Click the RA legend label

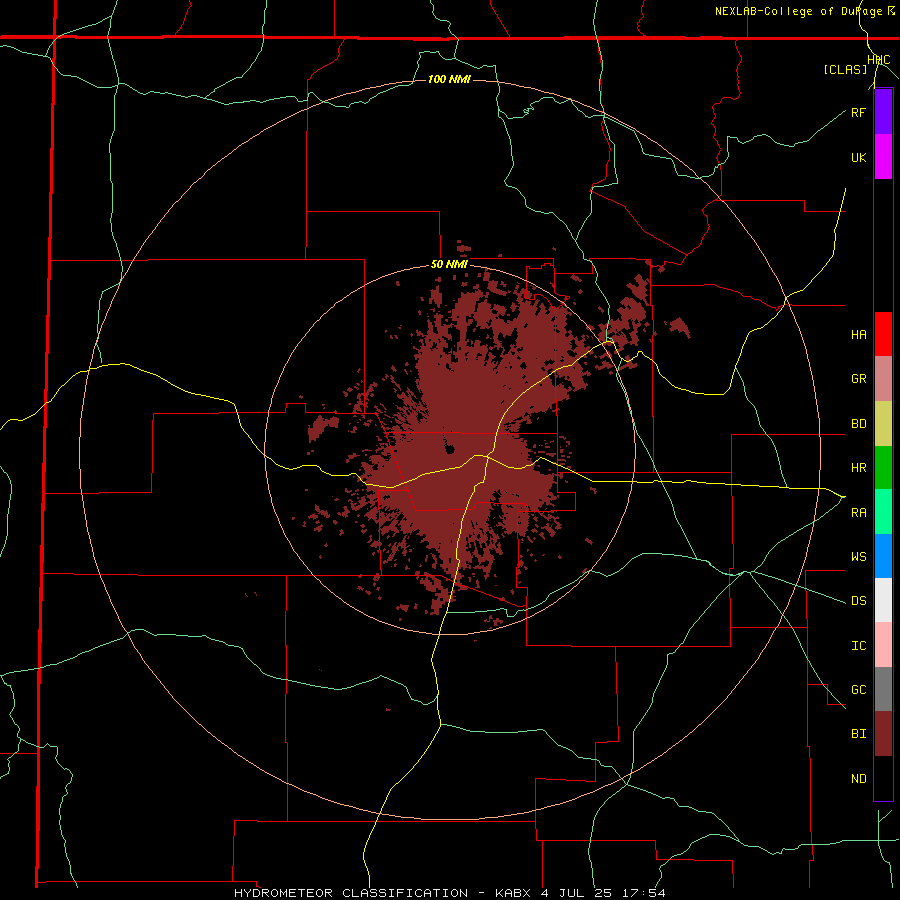[x=858, y=513]
